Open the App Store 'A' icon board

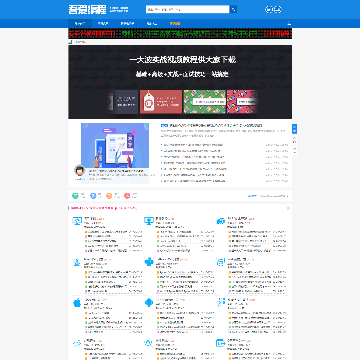click(x=148, y=343)
